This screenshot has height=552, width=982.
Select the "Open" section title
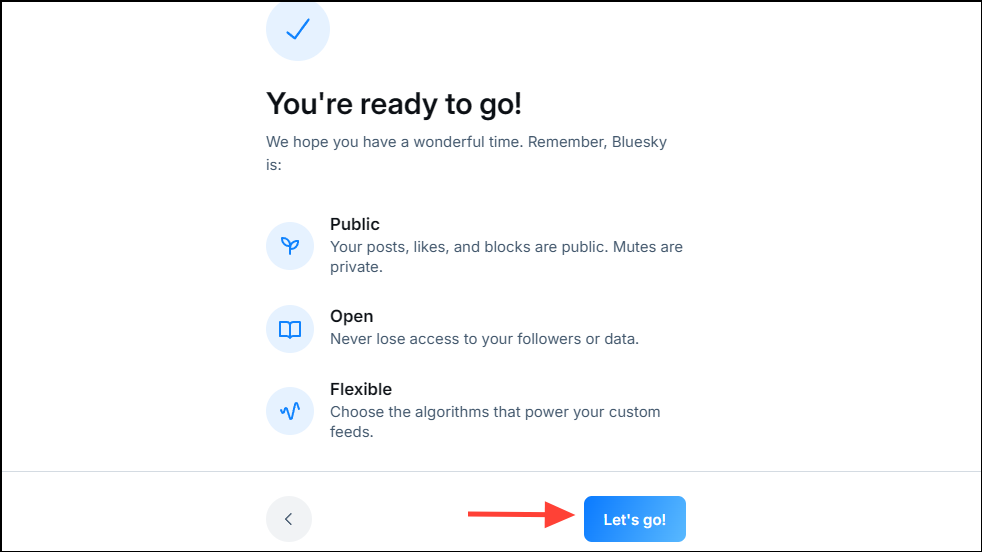coord(351,316)
